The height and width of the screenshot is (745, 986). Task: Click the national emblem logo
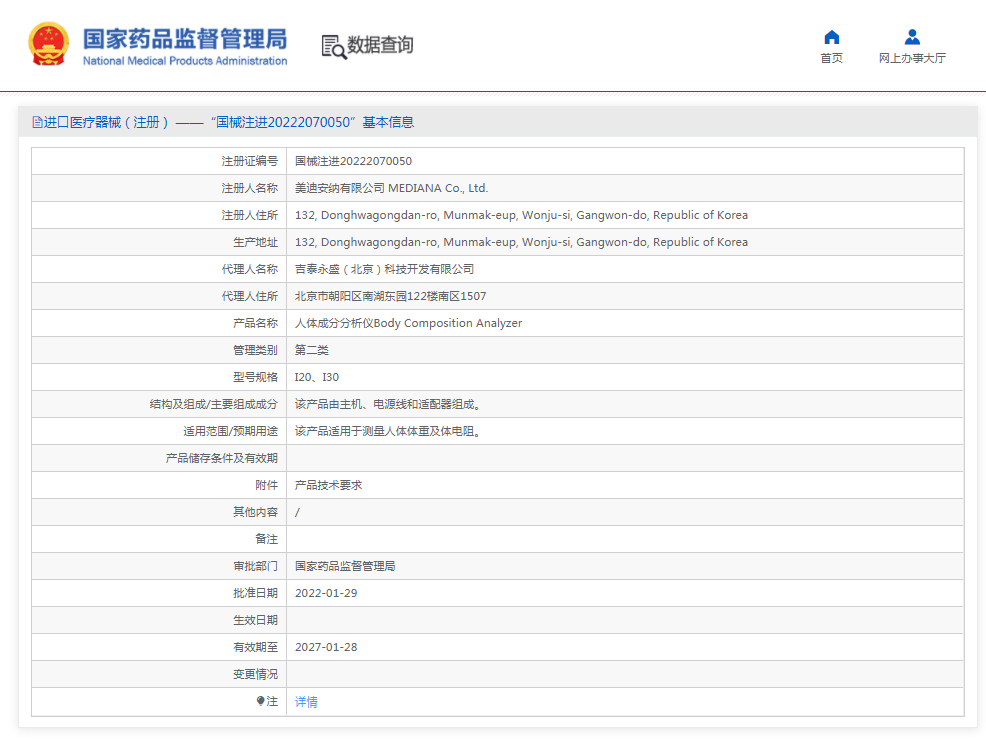point(47,45)
